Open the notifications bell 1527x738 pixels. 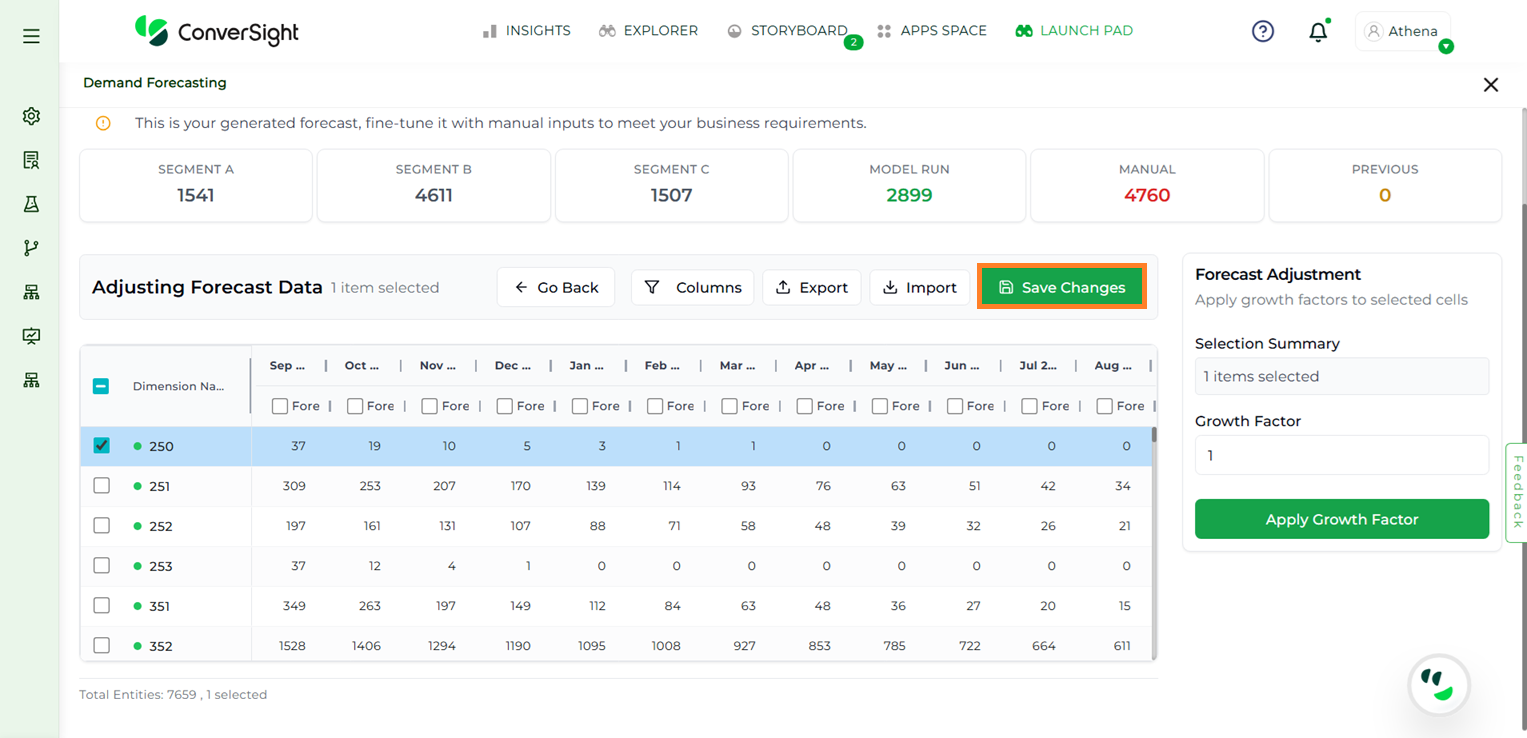pyautogui.click(x=1318, y=32)
